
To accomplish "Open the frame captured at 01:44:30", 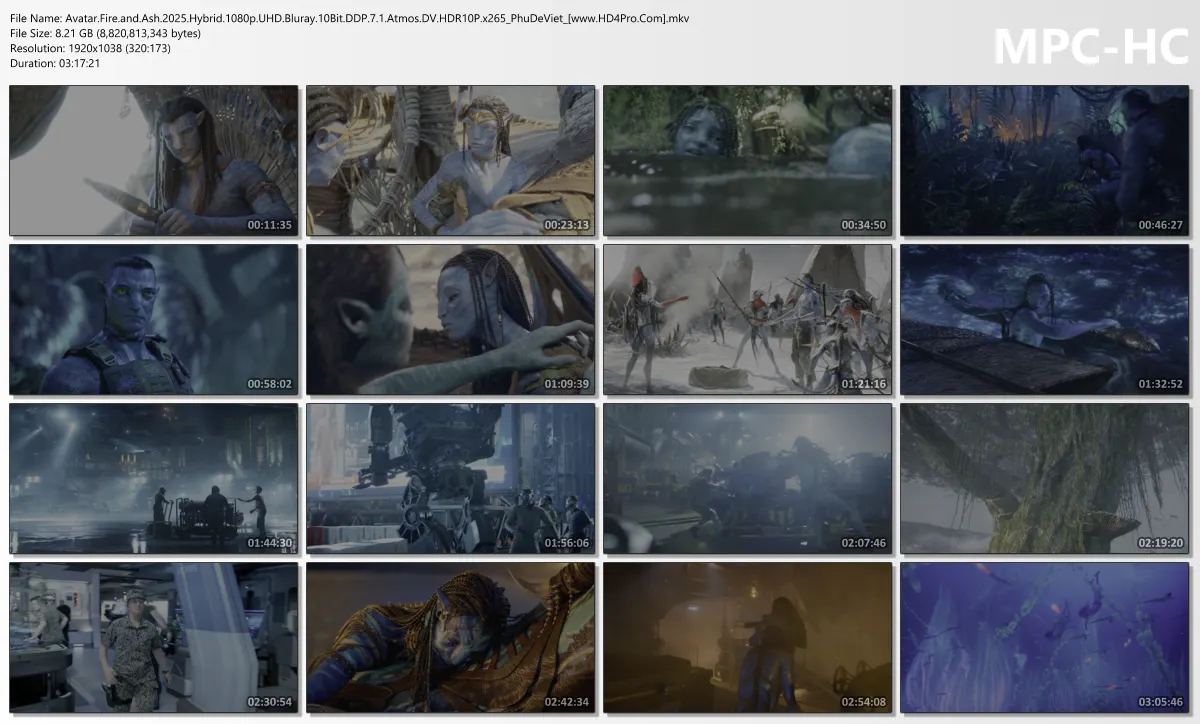I will 154,478.
